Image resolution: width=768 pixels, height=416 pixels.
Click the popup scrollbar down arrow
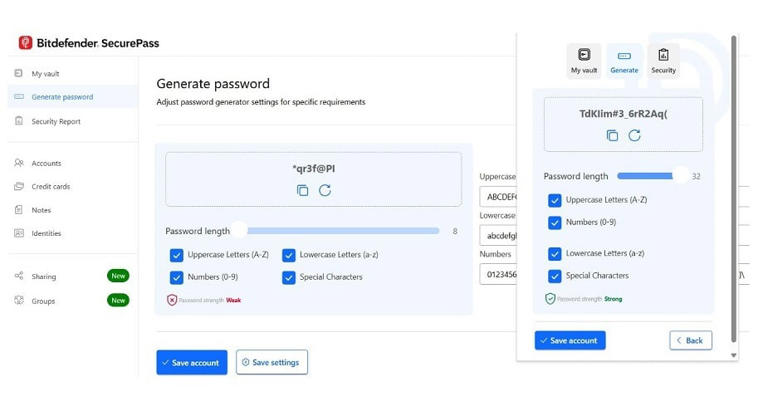coord(734,355)
